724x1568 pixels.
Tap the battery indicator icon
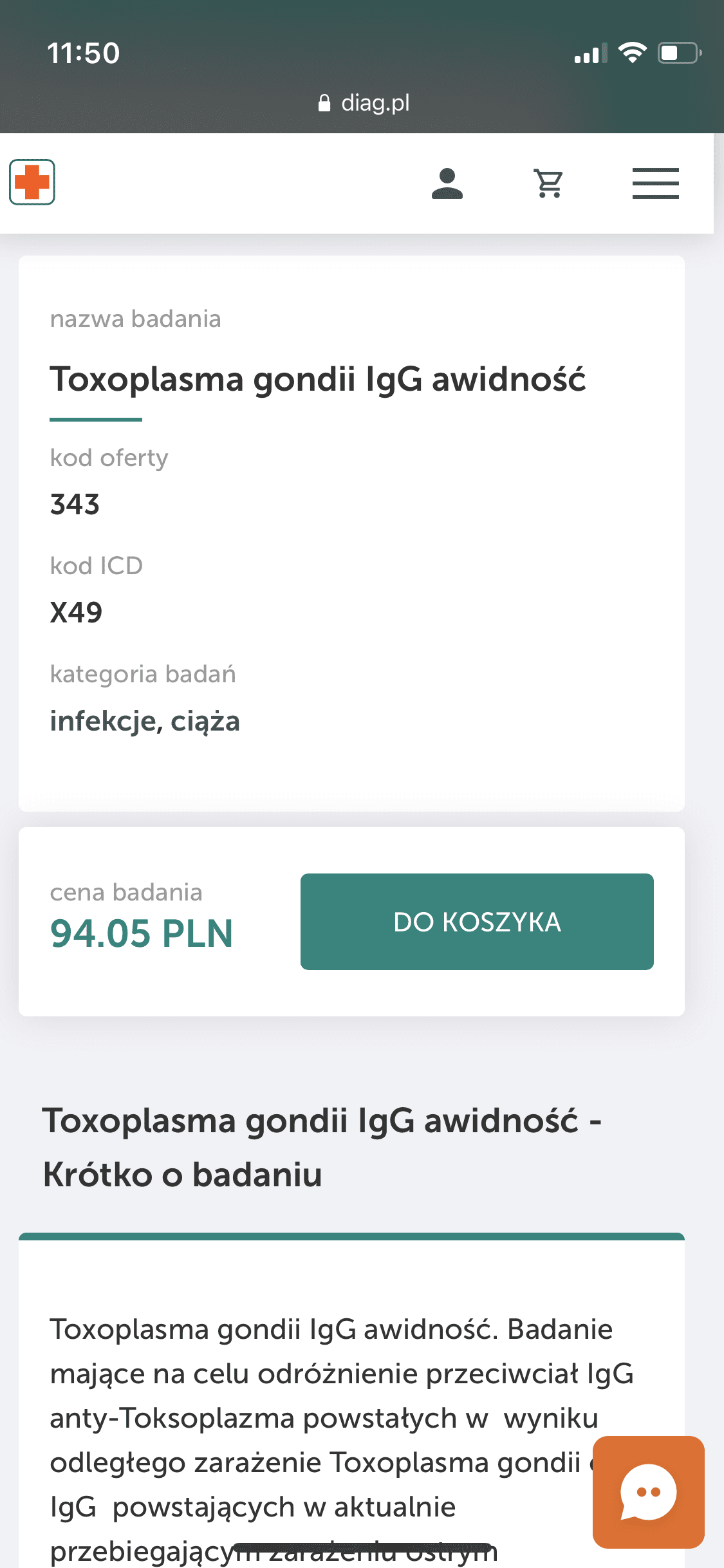[679, 53]
